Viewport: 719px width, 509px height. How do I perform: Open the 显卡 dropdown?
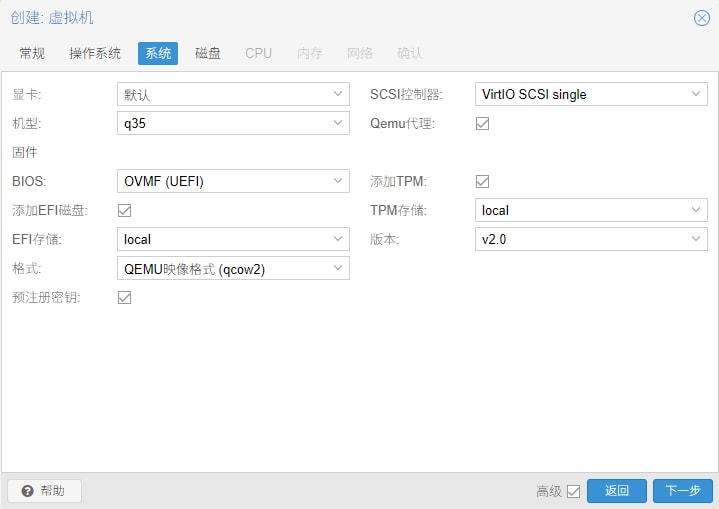pyautogui.click(x=338, y=95)
